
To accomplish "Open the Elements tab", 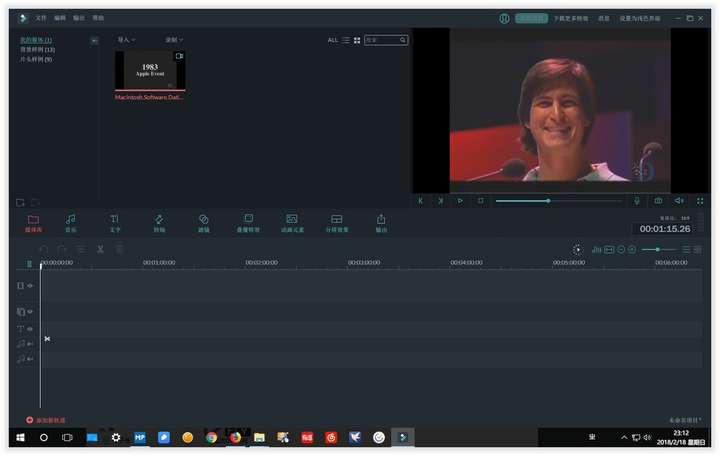I will 292,223.
